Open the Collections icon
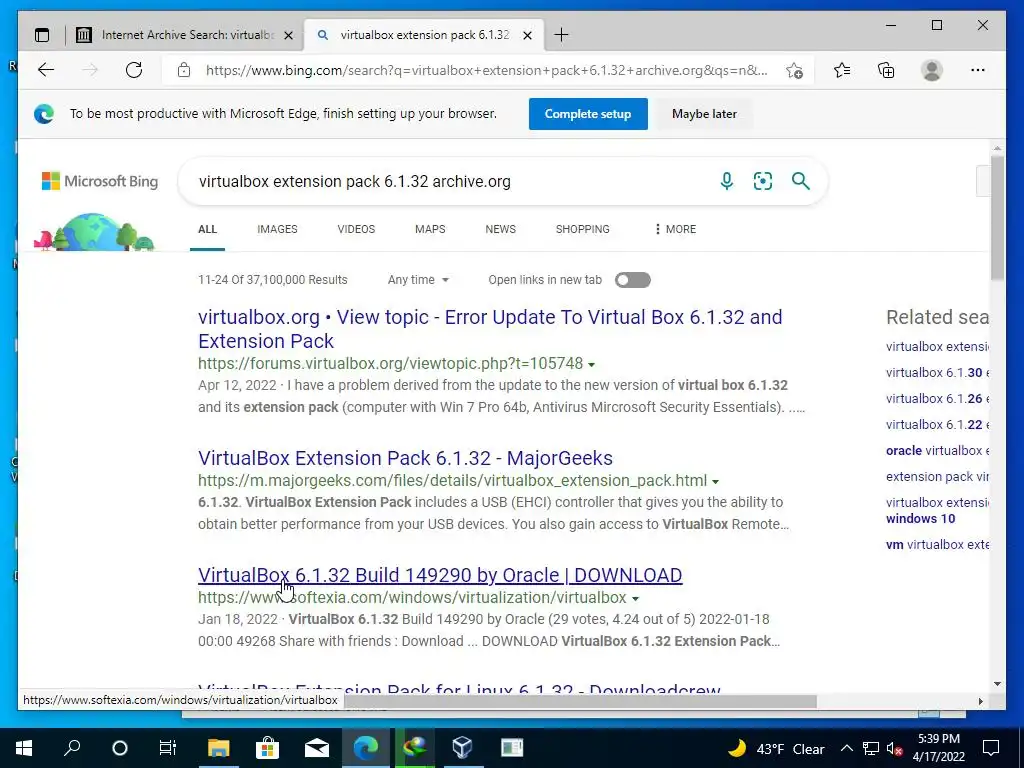The image size is (1024, 768). point(886,70)
